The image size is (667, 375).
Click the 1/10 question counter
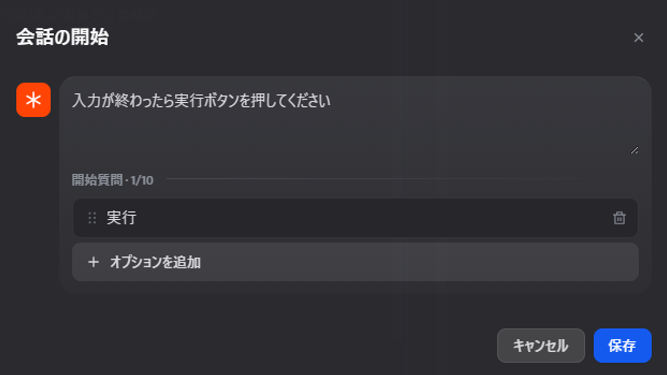[142, 180]
